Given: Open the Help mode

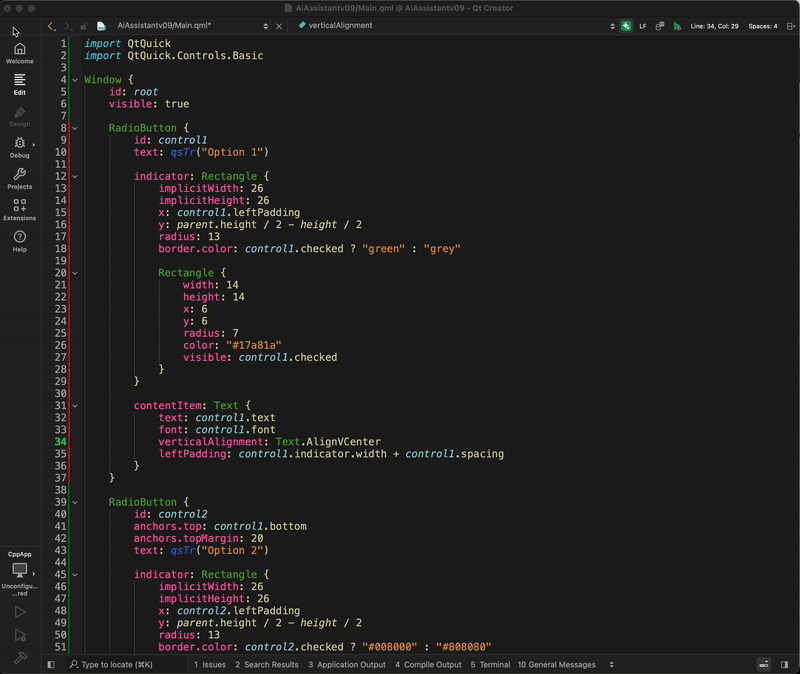Looking at the screenshot, I should (20, 241).
